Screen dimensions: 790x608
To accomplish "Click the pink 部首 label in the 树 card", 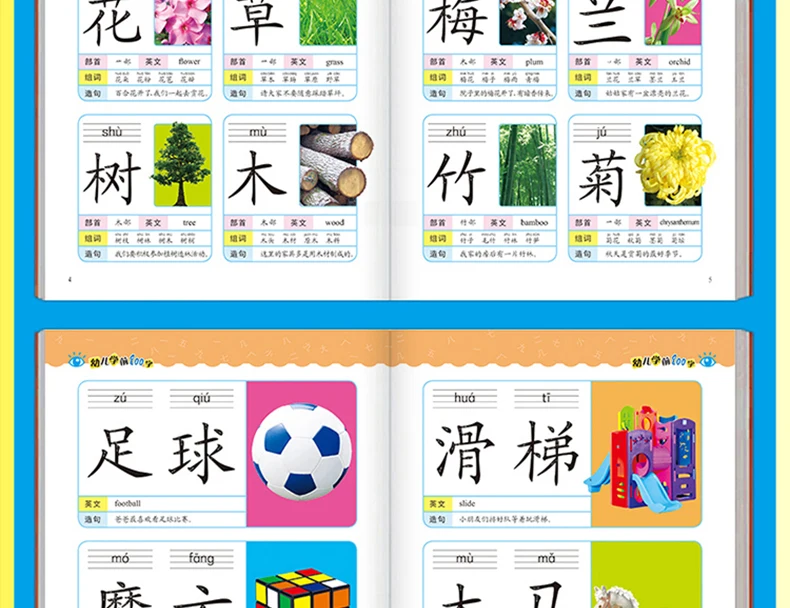I will coord(93,223).
